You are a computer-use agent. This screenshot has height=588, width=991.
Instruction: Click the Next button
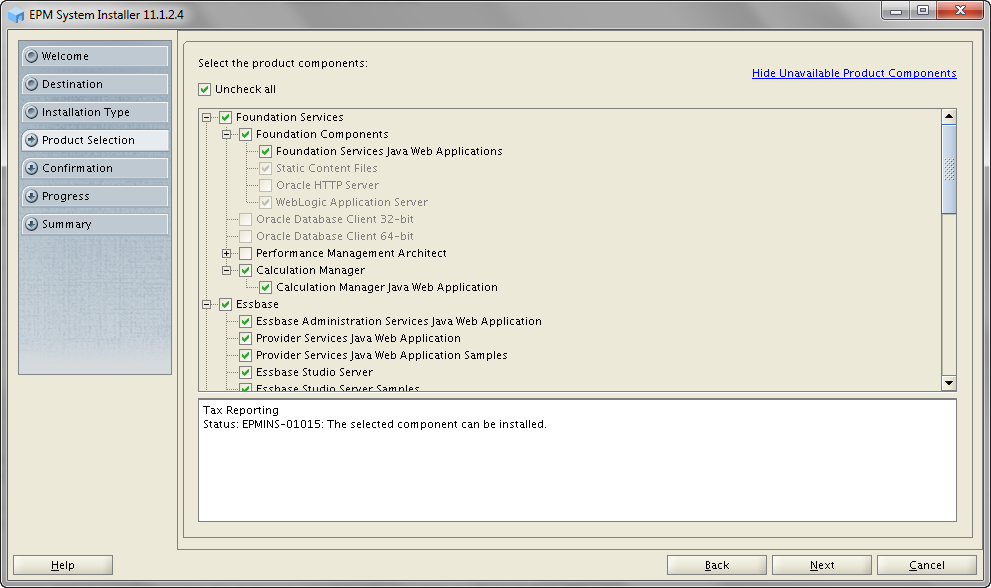(821, 565)
